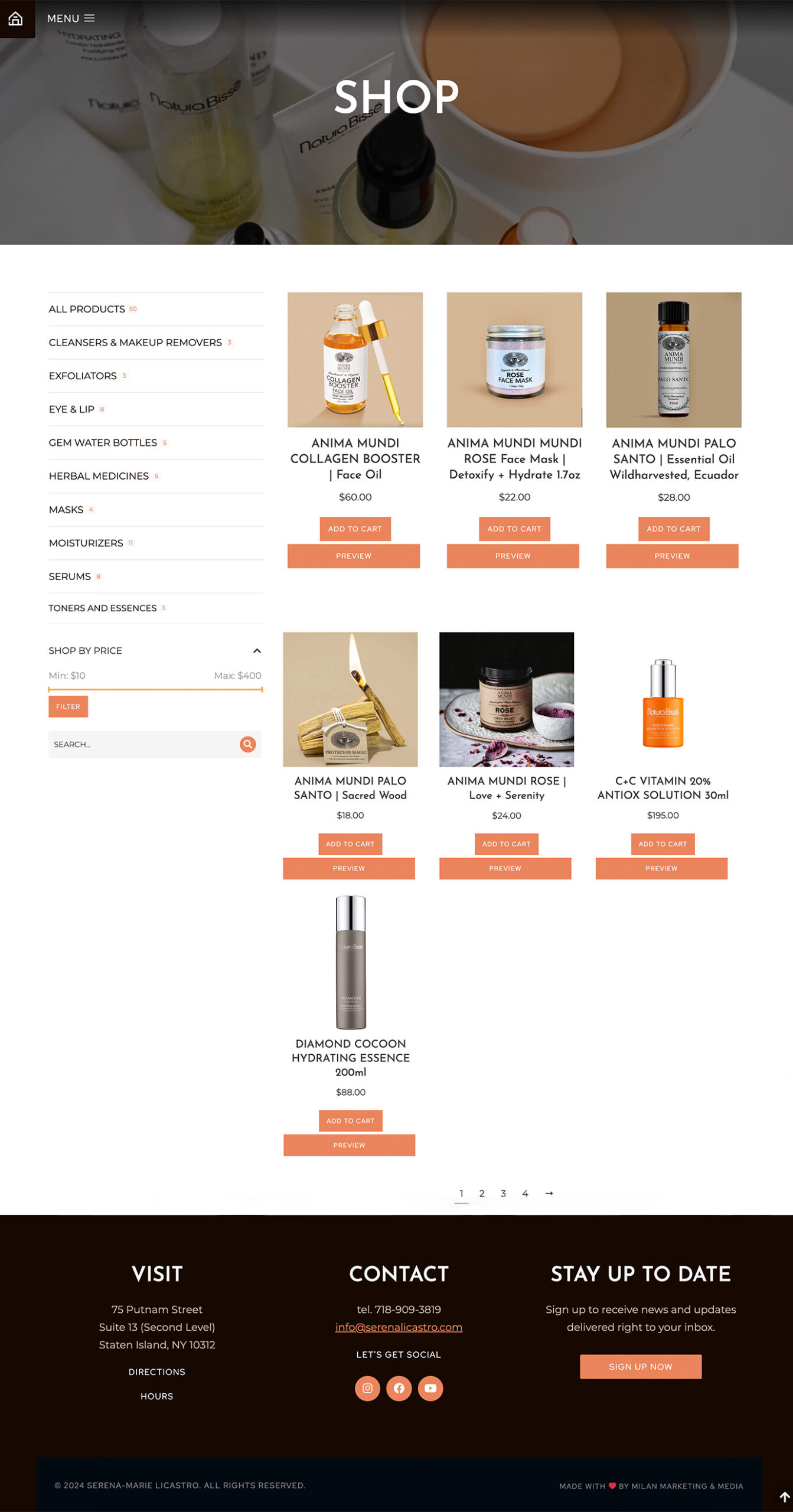The height and width of the screenshot is (1512, 793).
Task: Click the home icon in top corner
Action: click(16, 18)
